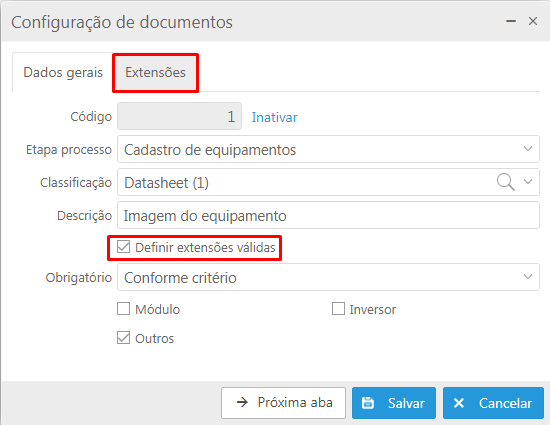Expand the Etapa processo dropdown arrow
This screenshot has height=425, width=550.
pyautogui.click(x=528, y=149)
